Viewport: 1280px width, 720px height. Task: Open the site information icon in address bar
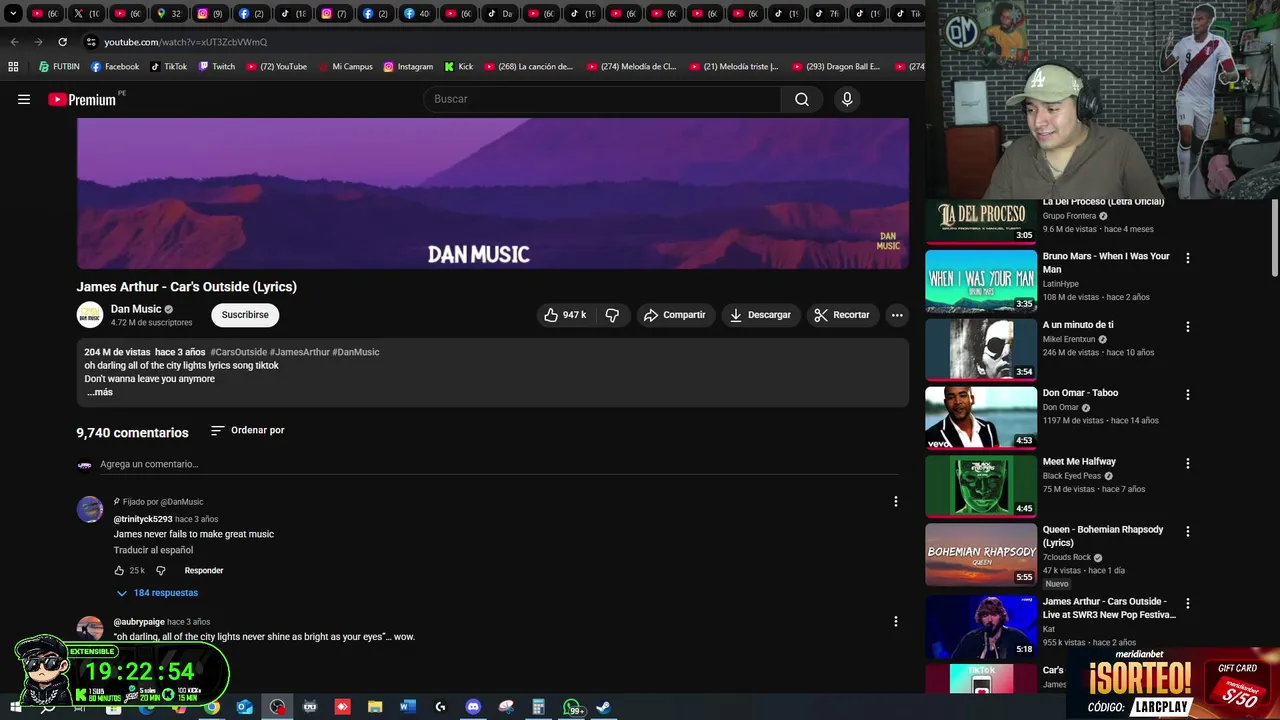click(x=91, y=42)
